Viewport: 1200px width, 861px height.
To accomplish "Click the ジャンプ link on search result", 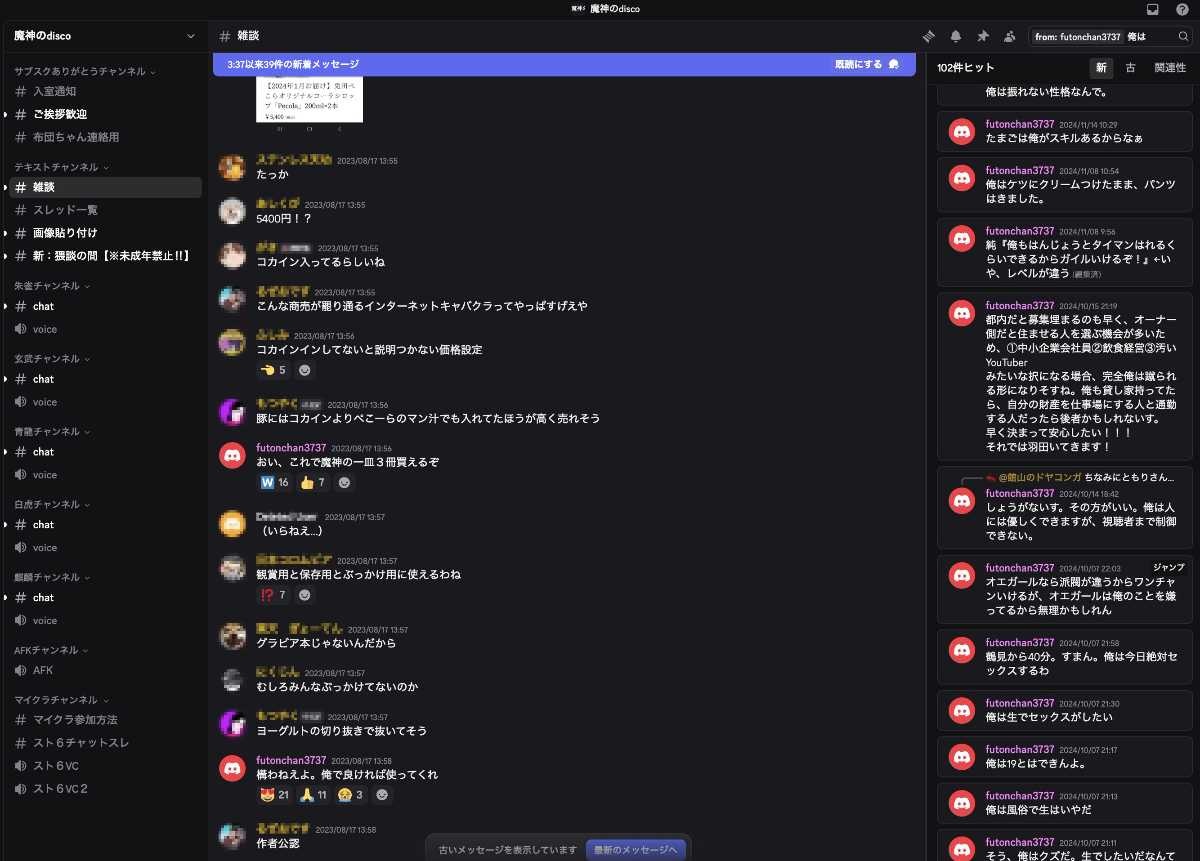I will [1168, 567].
